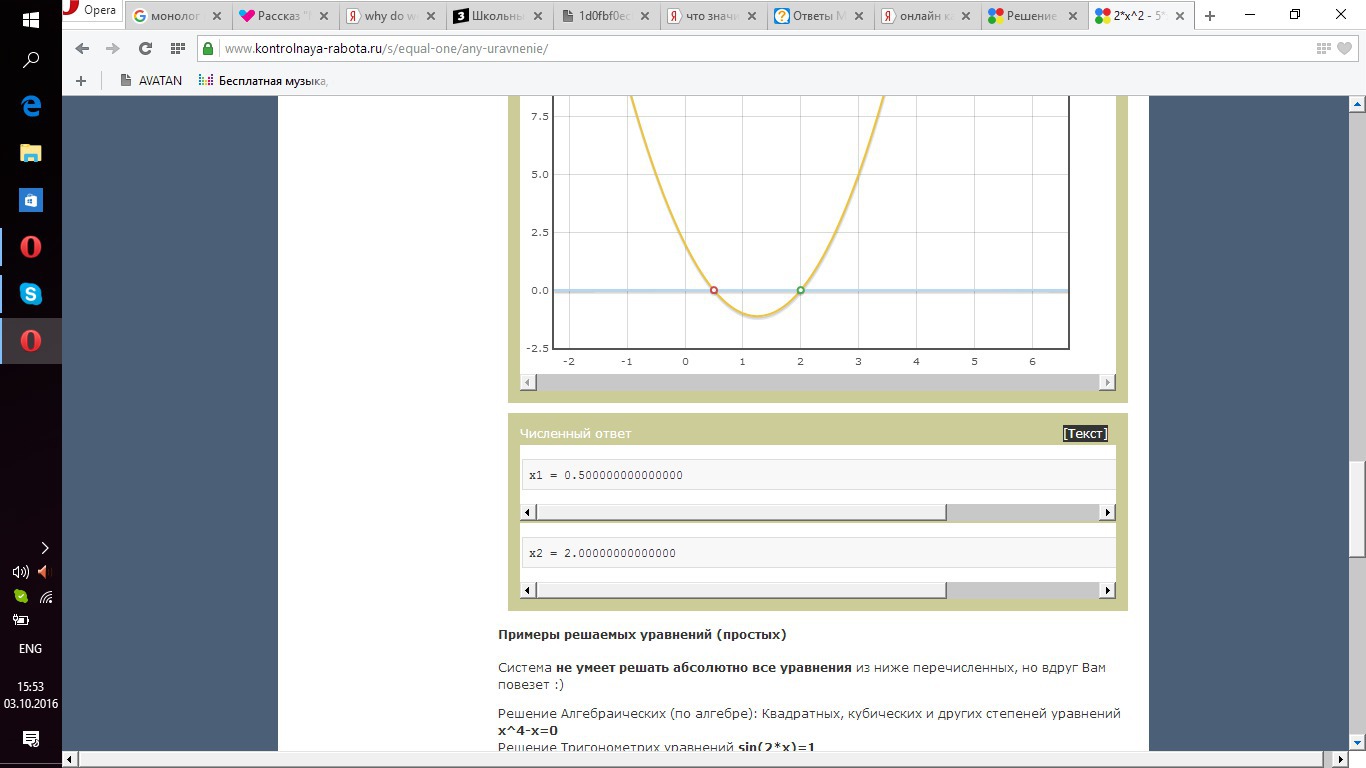Open File Explorer from the taskbar
Image resolution: width=1366 pixels, height=768 pixels.
point(31,153)
